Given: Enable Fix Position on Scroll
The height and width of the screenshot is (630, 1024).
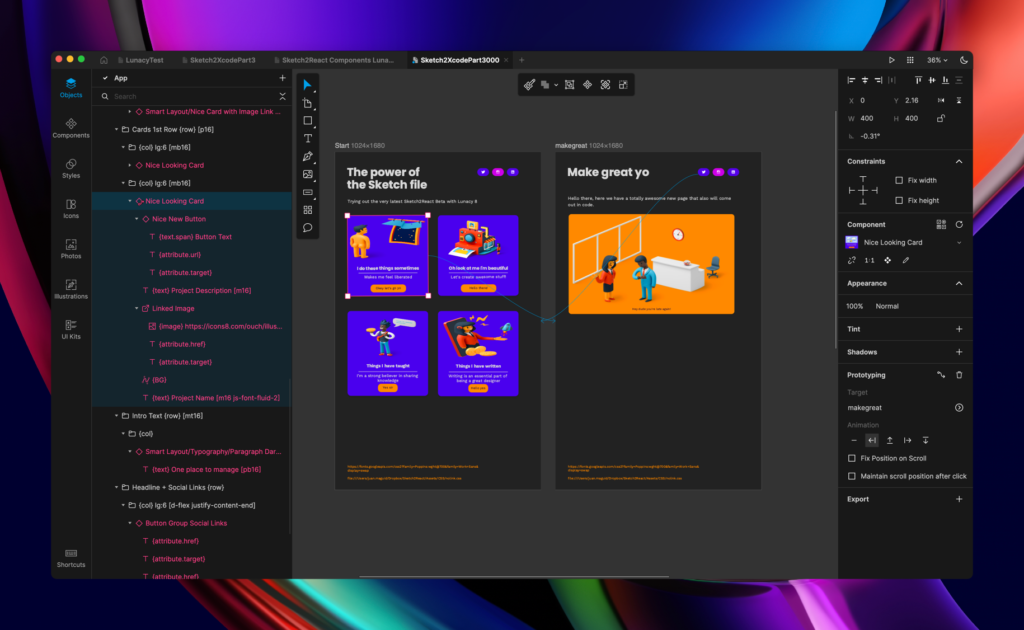Looking at the screenshot, I should point(852,458).
